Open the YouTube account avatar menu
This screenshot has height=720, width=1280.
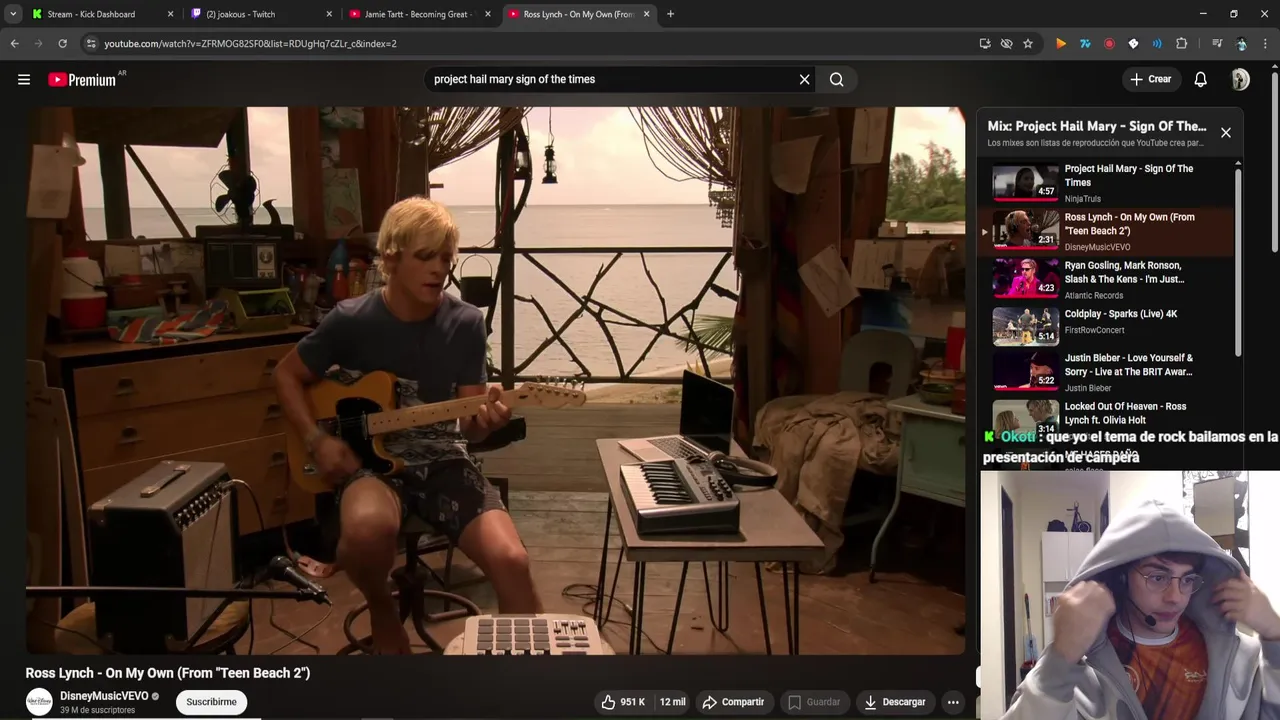(x=1240, y=80)
